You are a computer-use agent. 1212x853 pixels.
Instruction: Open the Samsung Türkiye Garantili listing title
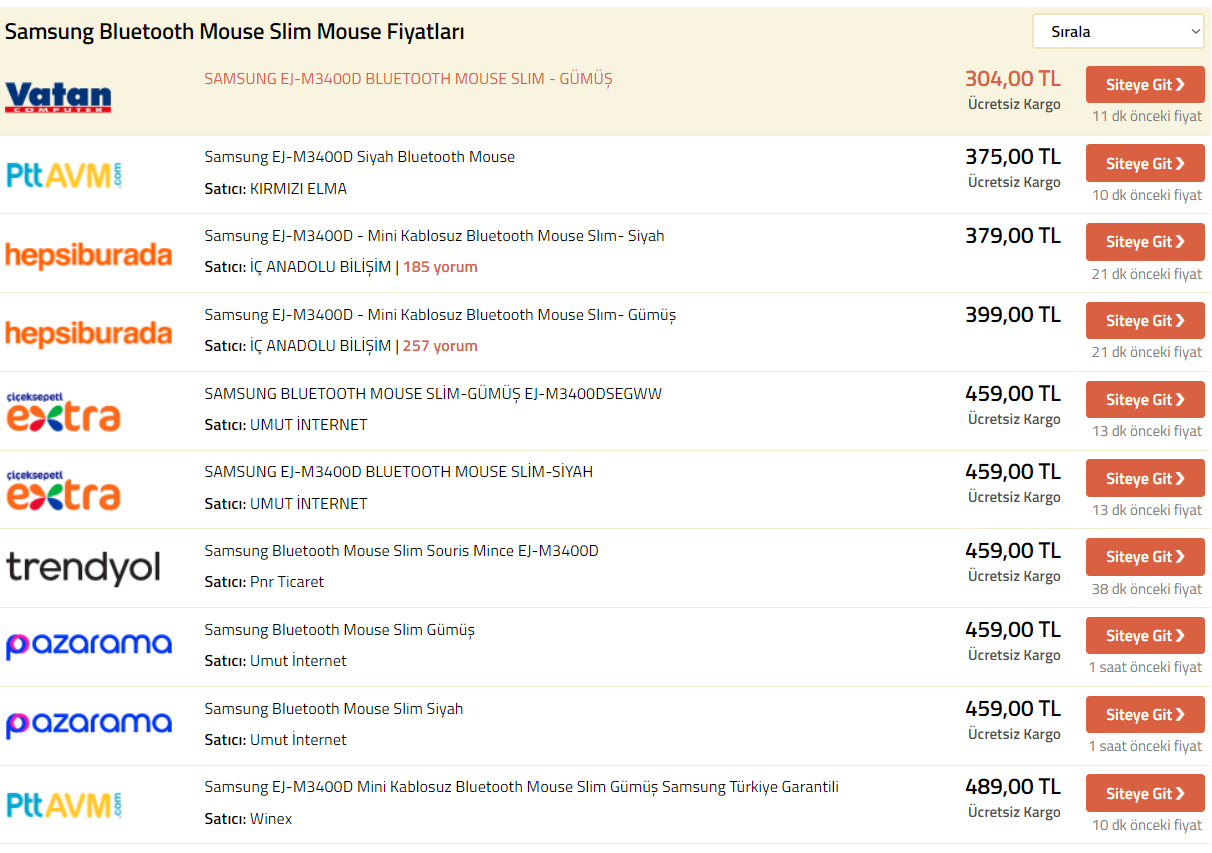click(x=521, y=787)
